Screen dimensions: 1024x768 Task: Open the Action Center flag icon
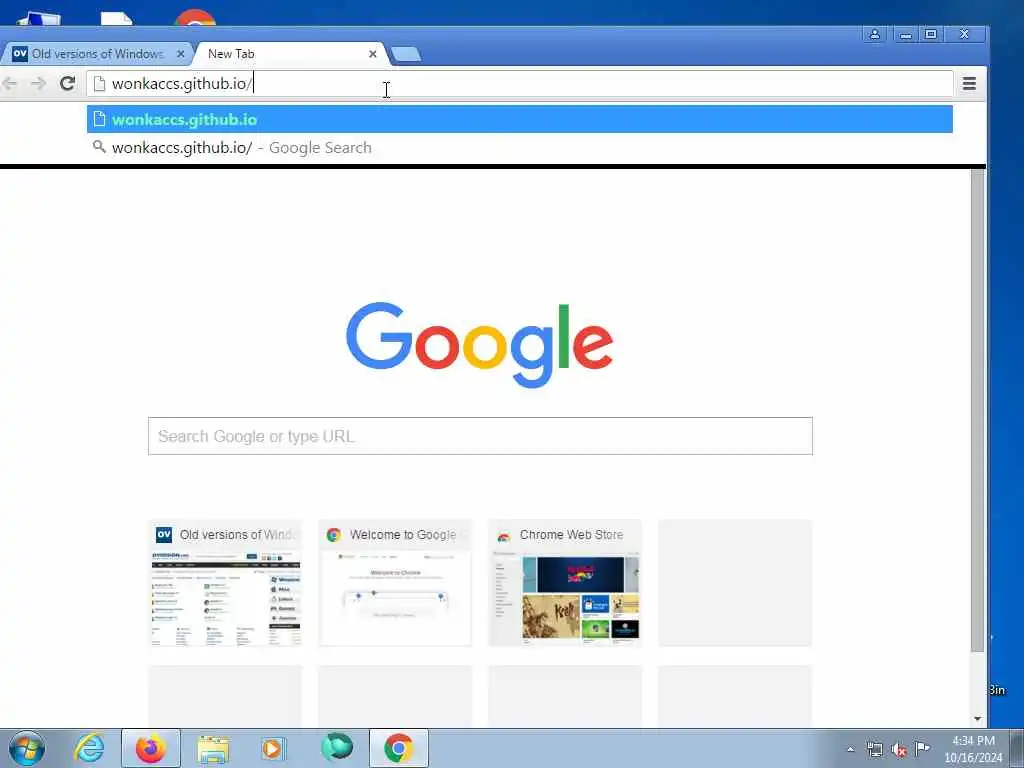922,748
